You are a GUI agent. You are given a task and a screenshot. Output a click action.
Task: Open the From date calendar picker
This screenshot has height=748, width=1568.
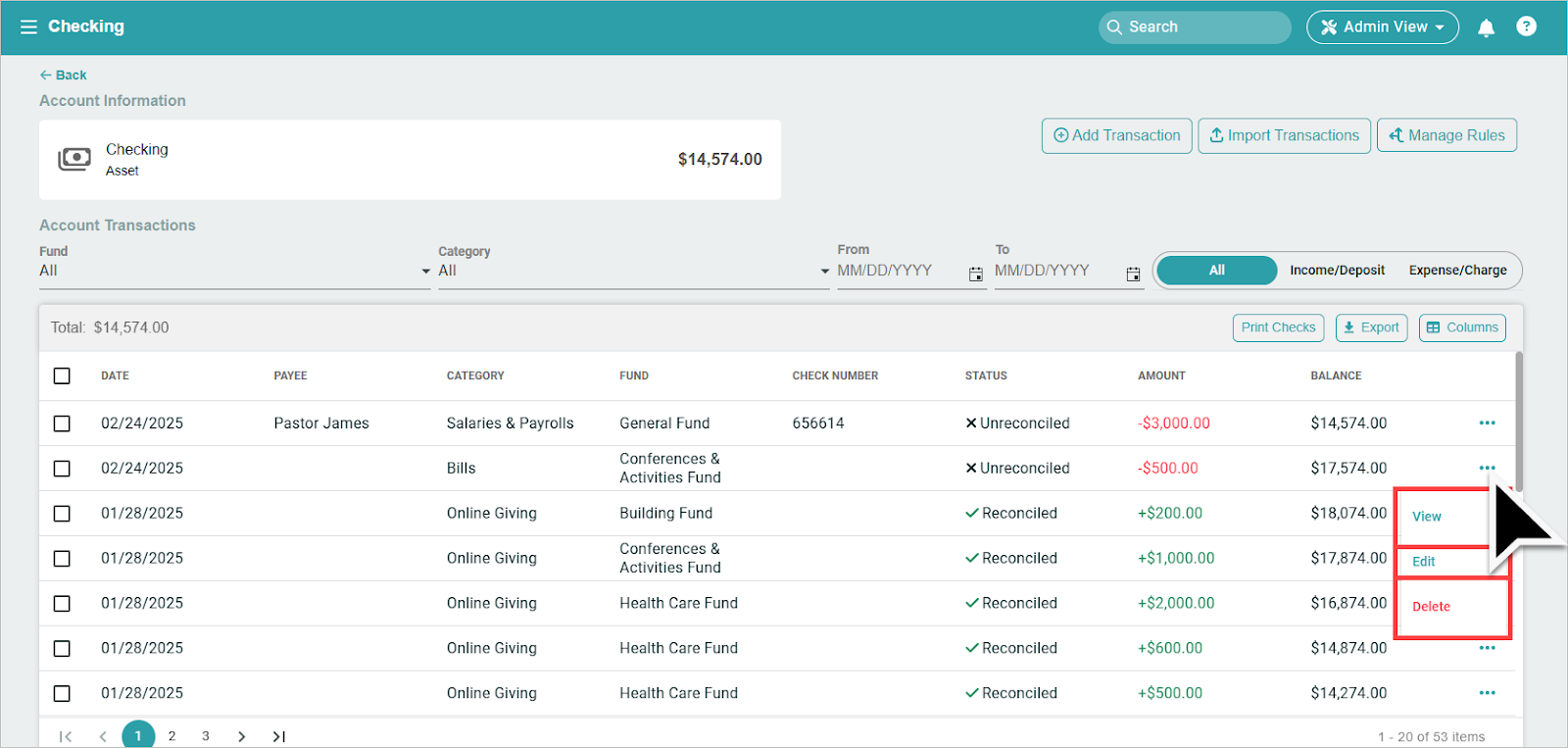point(976,274)
